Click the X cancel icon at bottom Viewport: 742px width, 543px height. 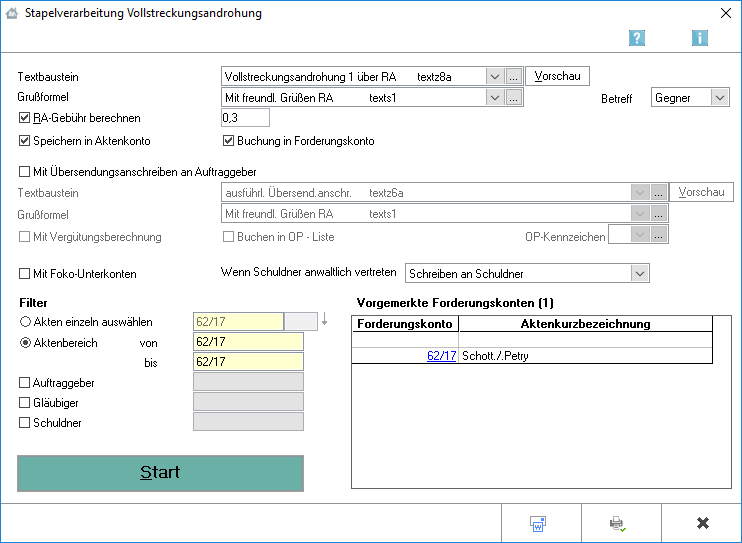pyautogui.click(x=703, y=523)
